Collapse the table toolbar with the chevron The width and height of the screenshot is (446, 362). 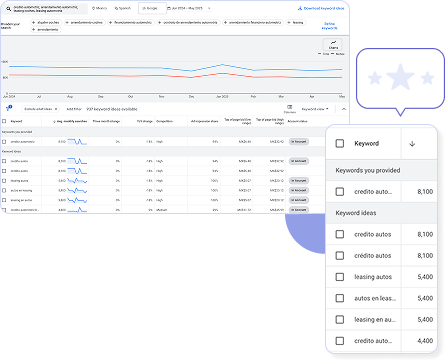point(344,109)
